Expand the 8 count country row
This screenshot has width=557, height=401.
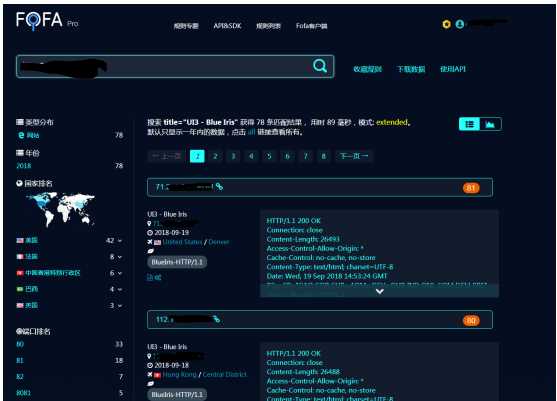click(120, 257)
